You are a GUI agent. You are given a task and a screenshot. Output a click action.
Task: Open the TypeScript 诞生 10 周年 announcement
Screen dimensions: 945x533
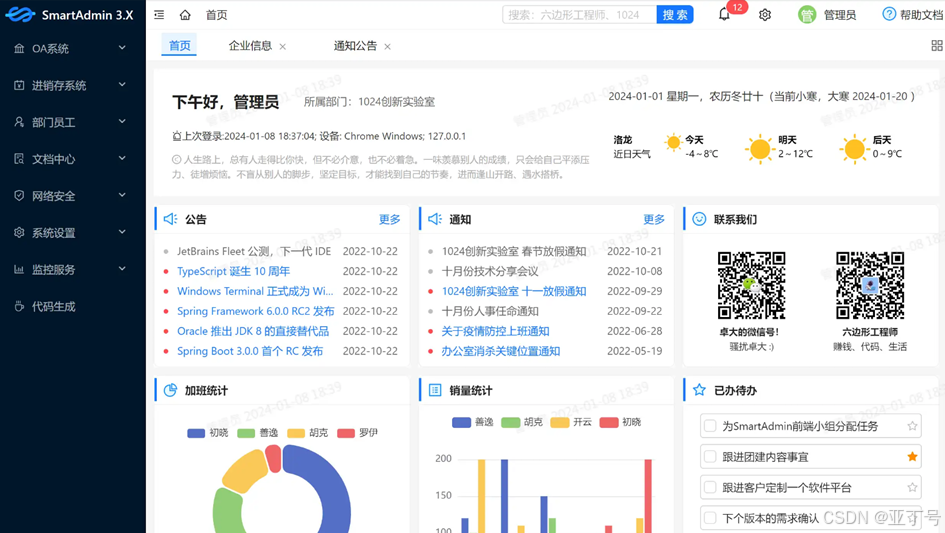233,271
